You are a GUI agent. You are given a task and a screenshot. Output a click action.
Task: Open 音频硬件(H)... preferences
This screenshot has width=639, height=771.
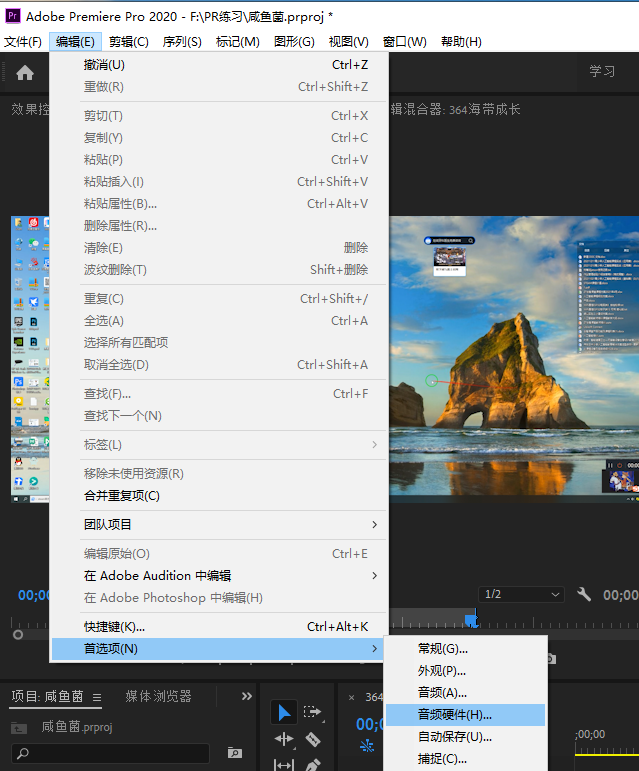465,715
